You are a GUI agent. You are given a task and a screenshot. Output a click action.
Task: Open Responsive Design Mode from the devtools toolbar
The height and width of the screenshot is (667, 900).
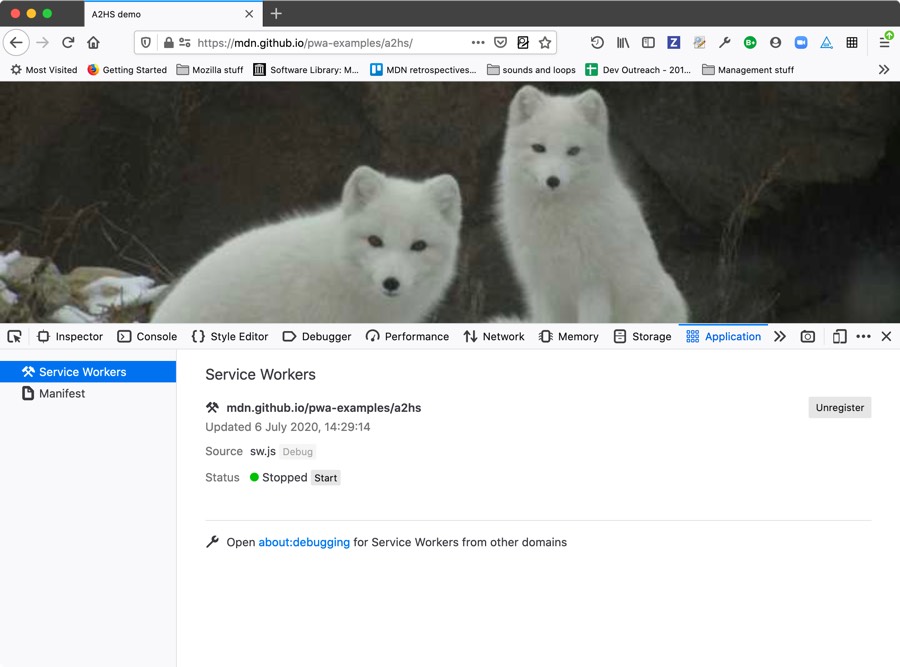pyautogui.click(x=837, y=337)
